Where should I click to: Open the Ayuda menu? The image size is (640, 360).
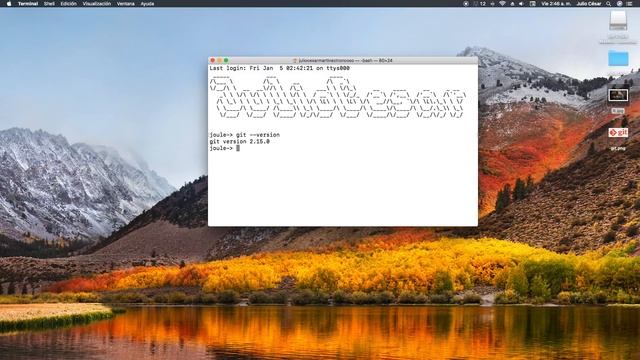(x=147, y=4)
